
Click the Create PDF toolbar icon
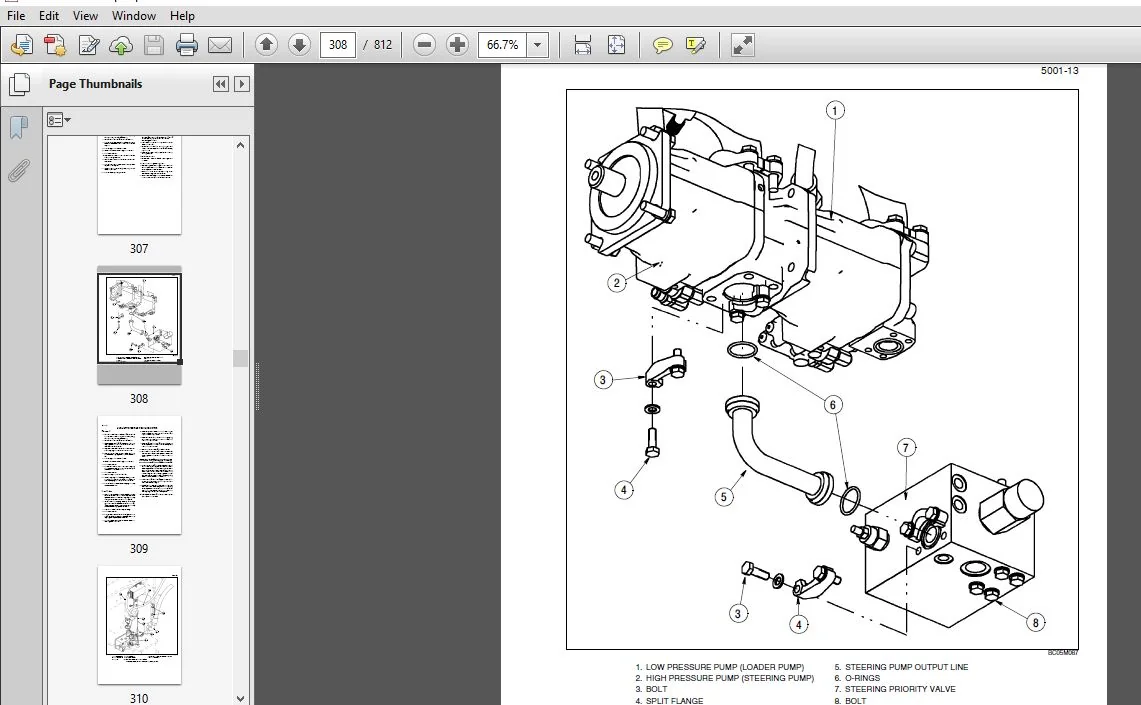(22, 45)
